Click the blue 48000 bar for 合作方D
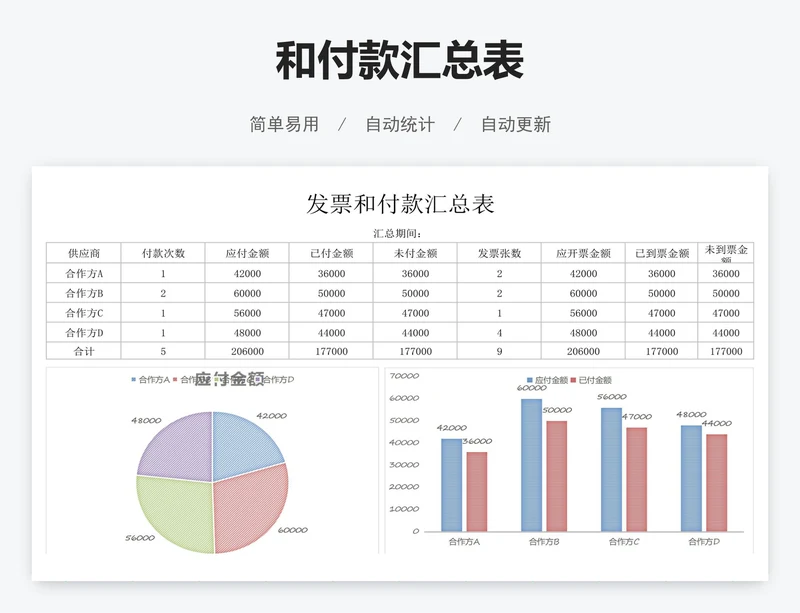 pyautogui.click(x=691, y=478)
